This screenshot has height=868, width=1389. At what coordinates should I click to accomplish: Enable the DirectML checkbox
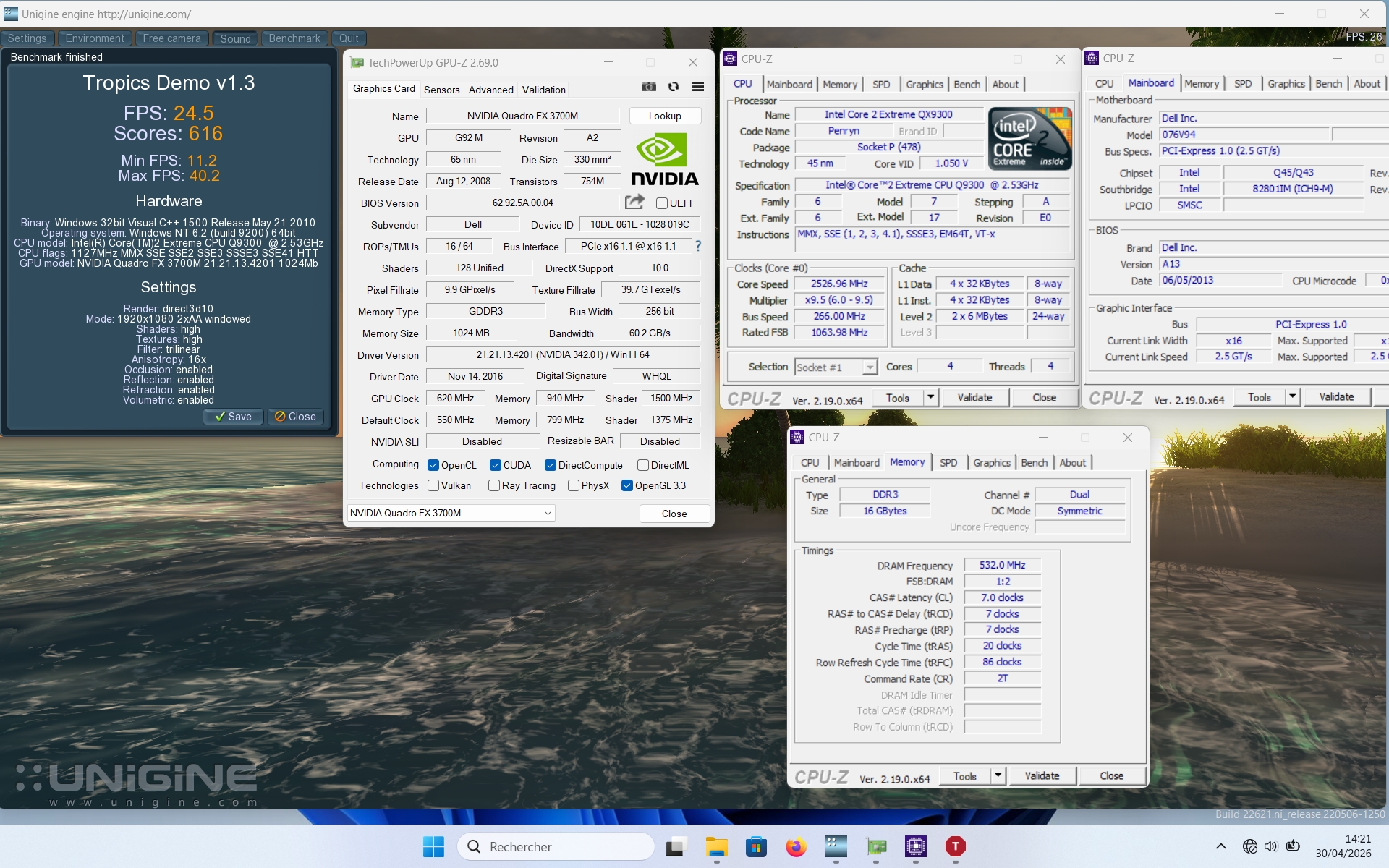tap(643, 465)
